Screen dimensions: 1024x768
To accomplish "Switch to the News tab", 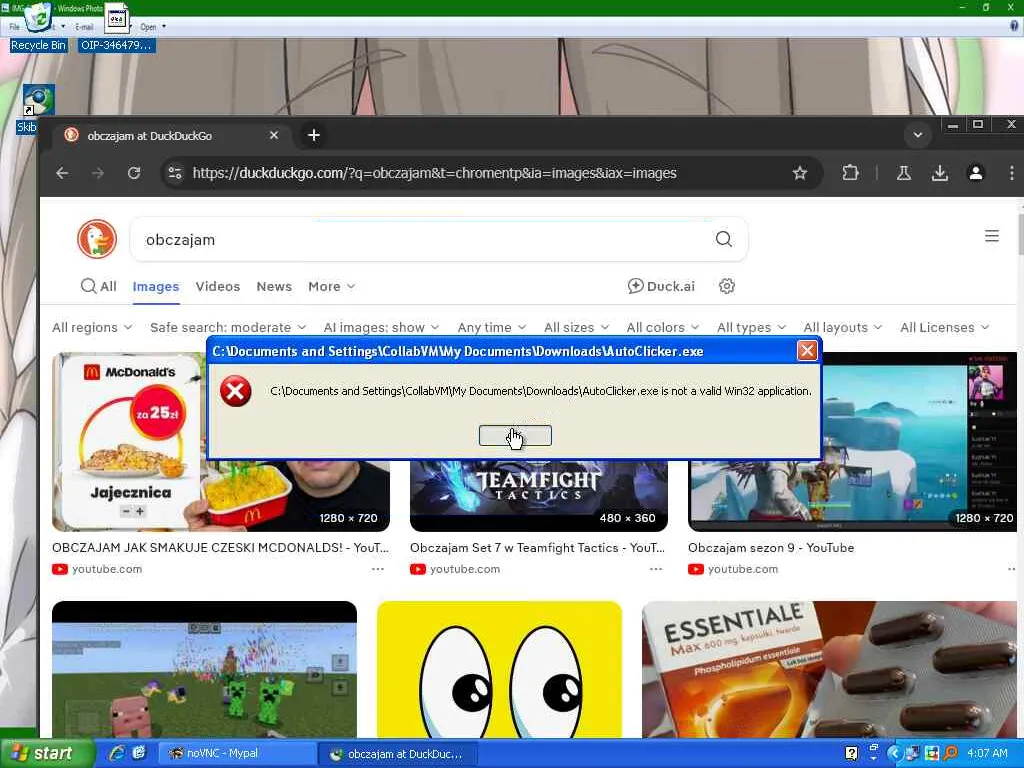I will pyautogui.click(x=274, y=286).
